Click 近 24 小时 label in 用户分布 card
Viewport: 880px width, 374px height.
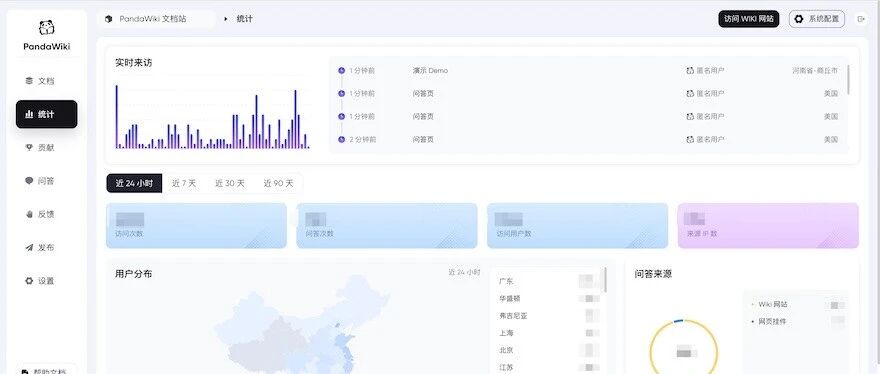pos(464,272)
